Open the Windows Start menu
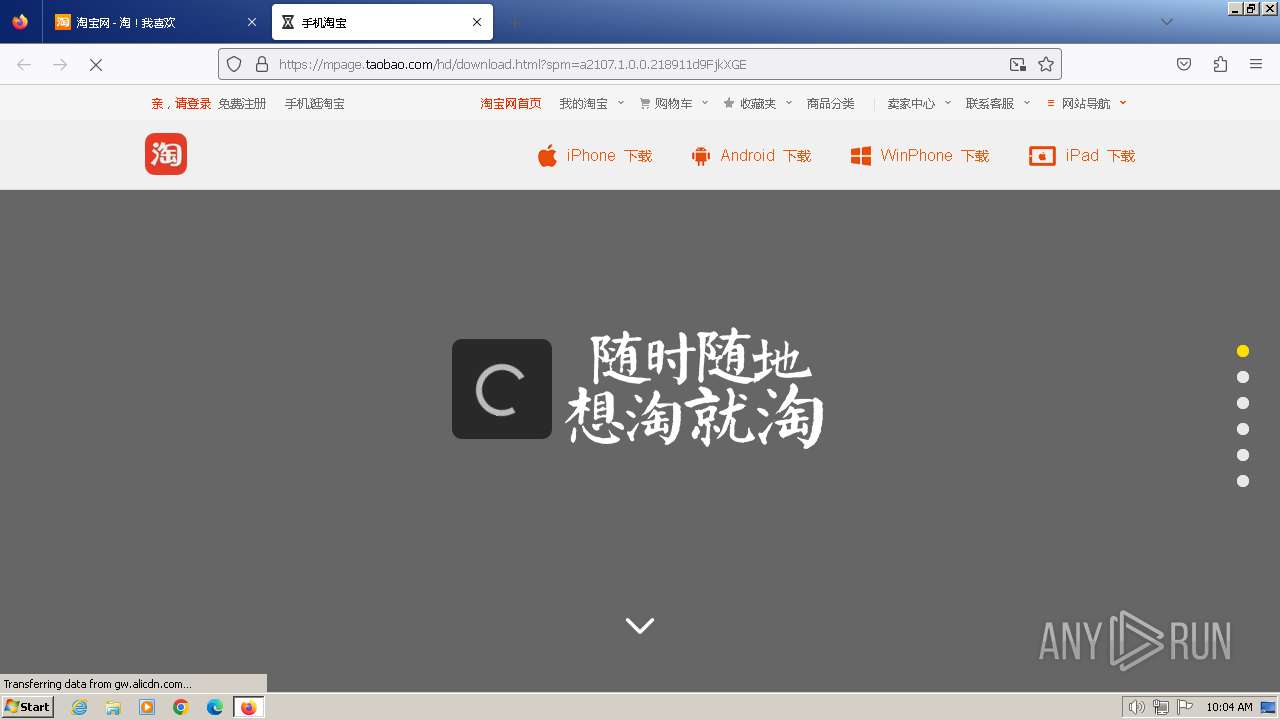The image size is (1280, 720). tap(27, 707)
